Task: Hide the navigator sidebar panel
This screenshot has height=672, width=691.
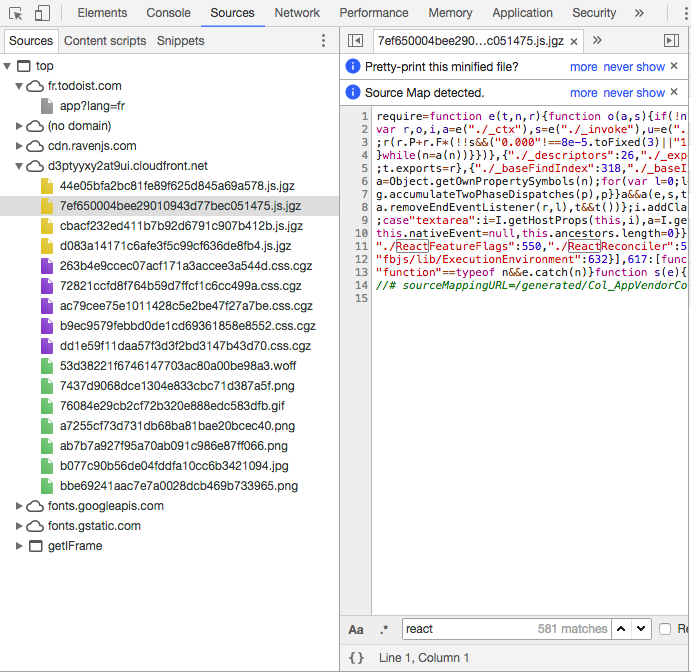Action: [x=355, y=41]
